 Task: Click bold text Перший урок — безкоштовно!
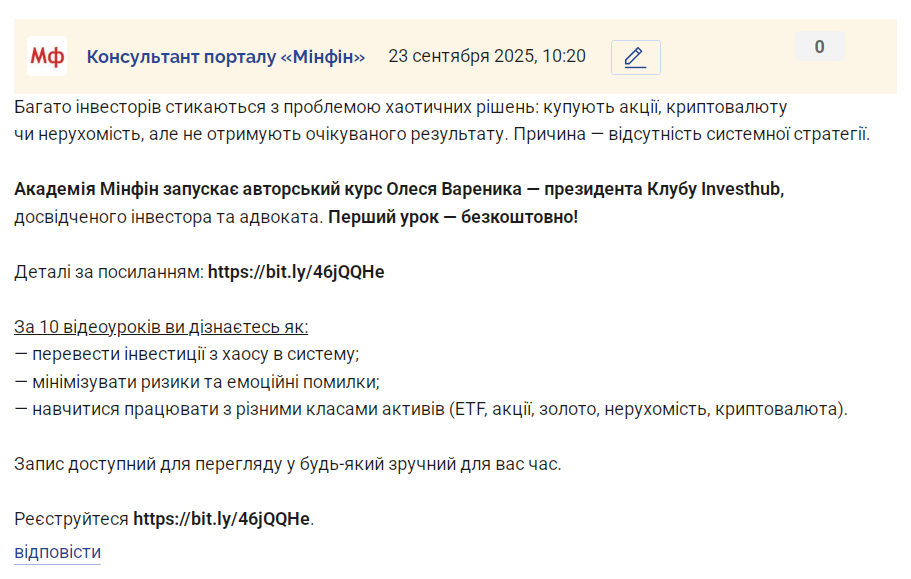(453, 217)
